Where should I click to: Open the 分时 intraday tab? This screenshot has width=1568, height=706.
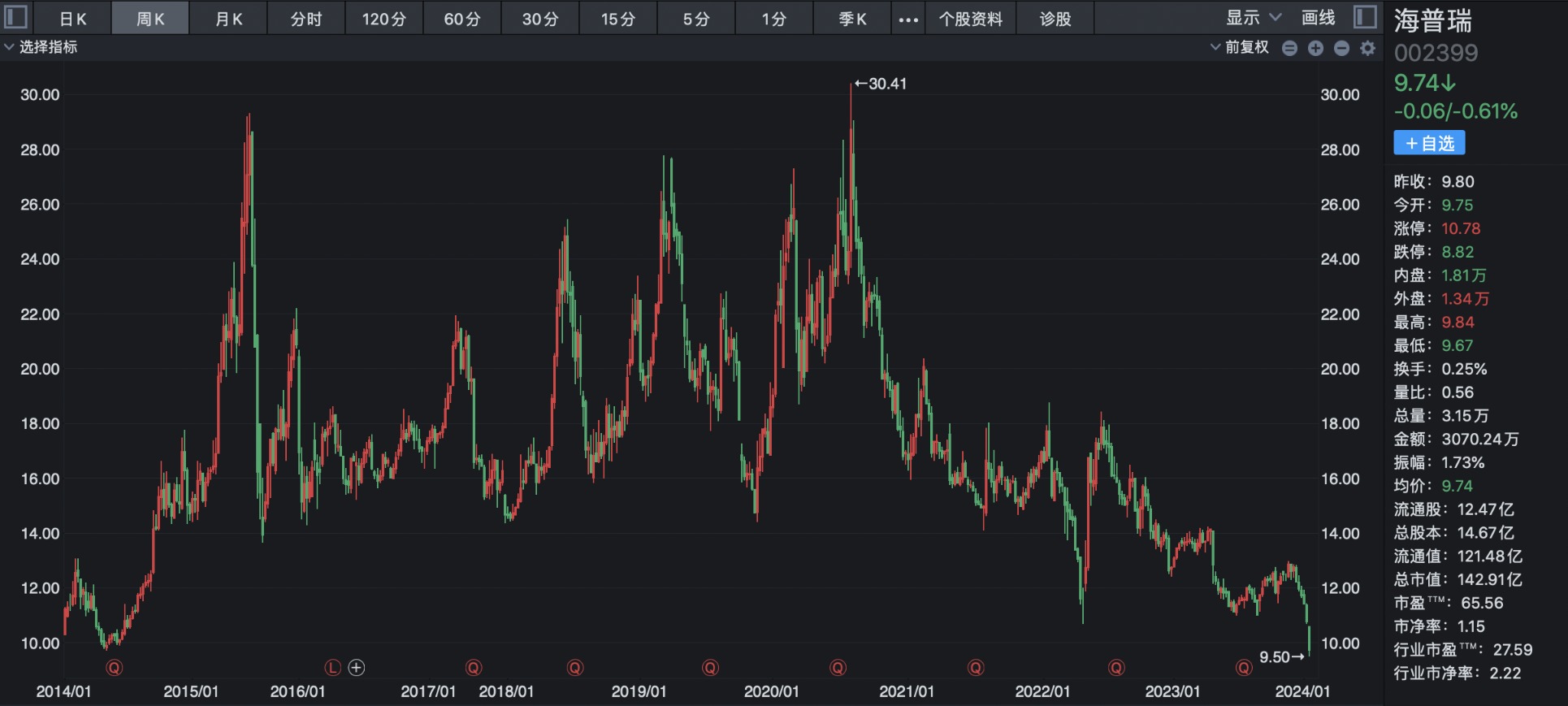[306, 19]
